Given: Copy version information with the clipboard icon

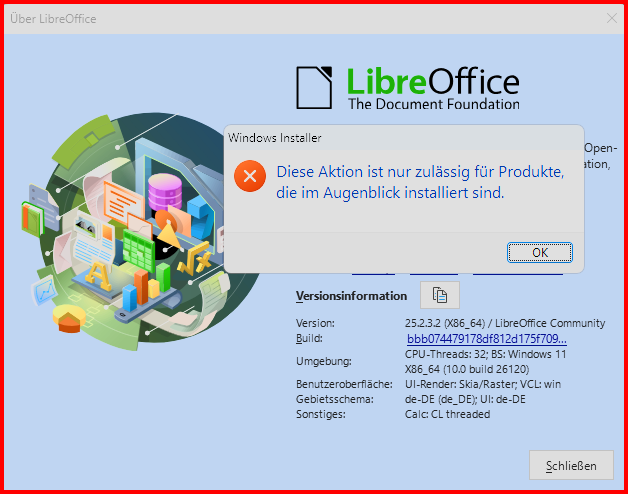Looking at the screenshot, I should [x=440, y=295].
